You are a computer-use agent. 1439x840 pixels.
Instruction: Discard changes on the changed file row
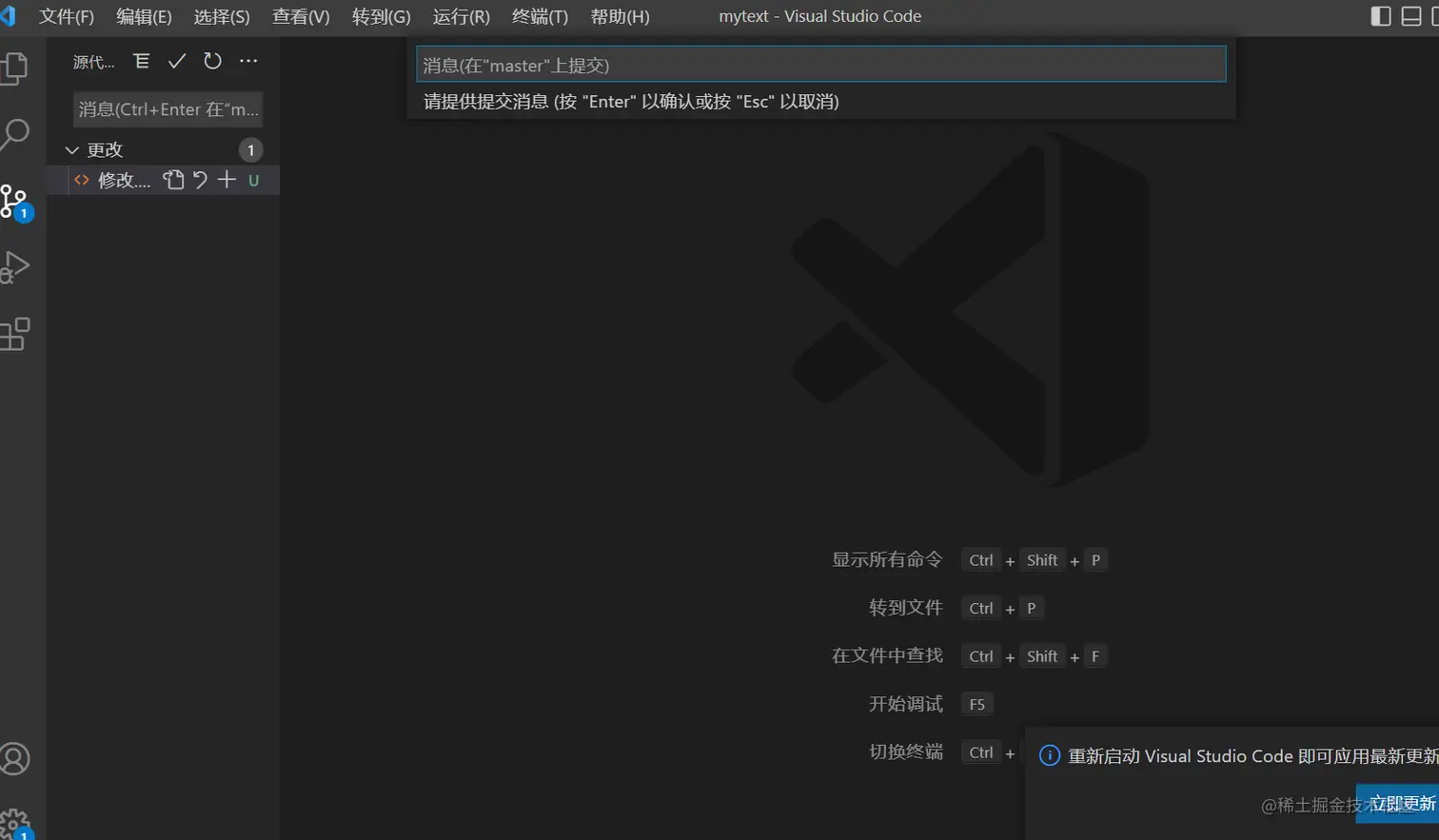click(200, 180)
